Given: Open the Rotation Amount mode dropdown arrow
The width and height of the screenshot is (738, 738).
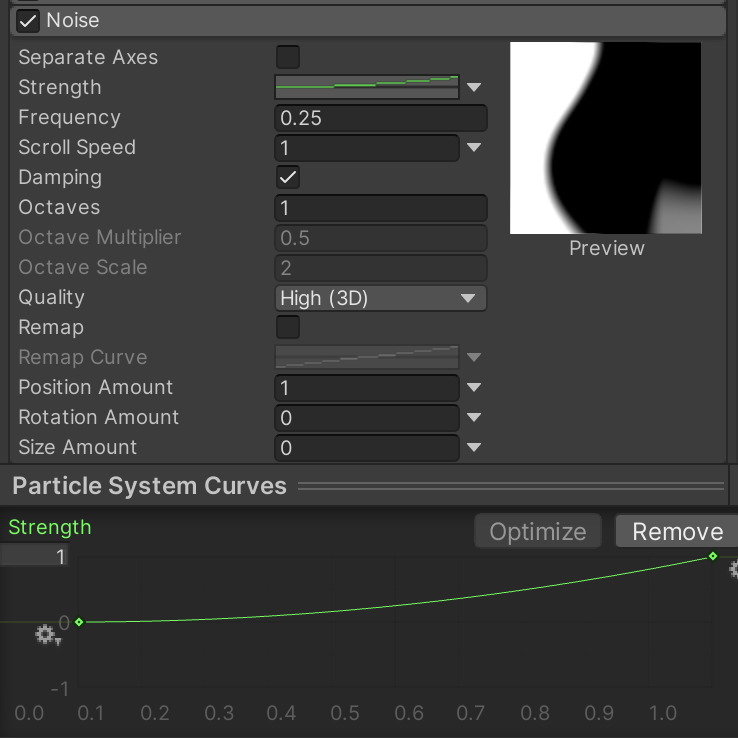Looking at the screenshot, I should (474, 418).
